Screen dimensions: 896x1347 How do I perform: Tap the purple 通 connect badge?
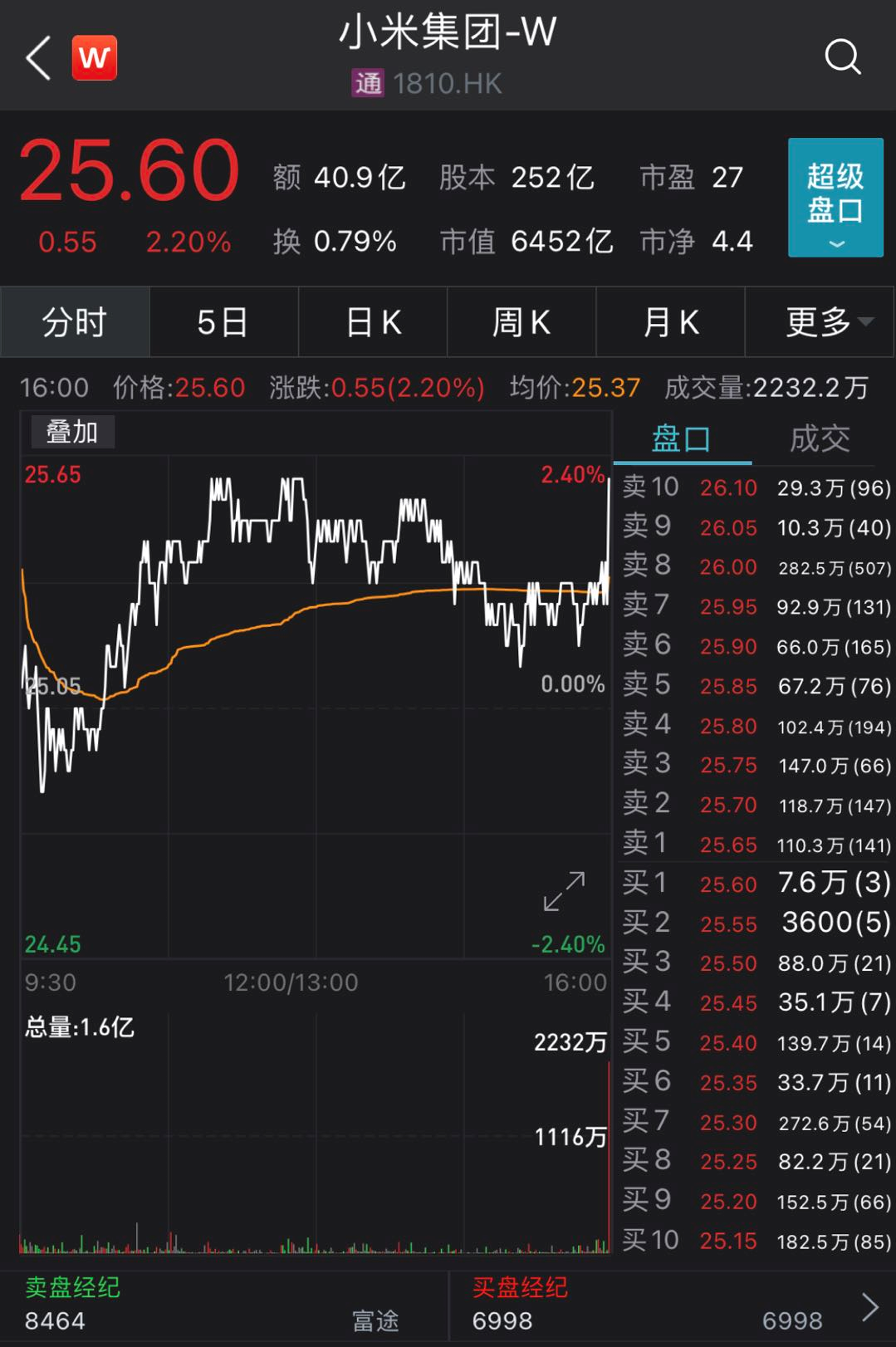[368, 83]
